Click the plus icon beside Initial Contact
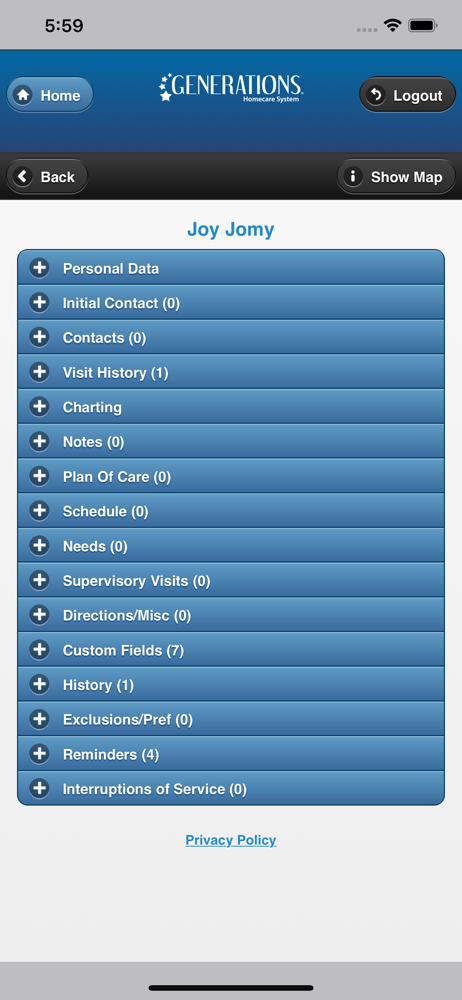Screen dimensions: 462x1000 40,302
